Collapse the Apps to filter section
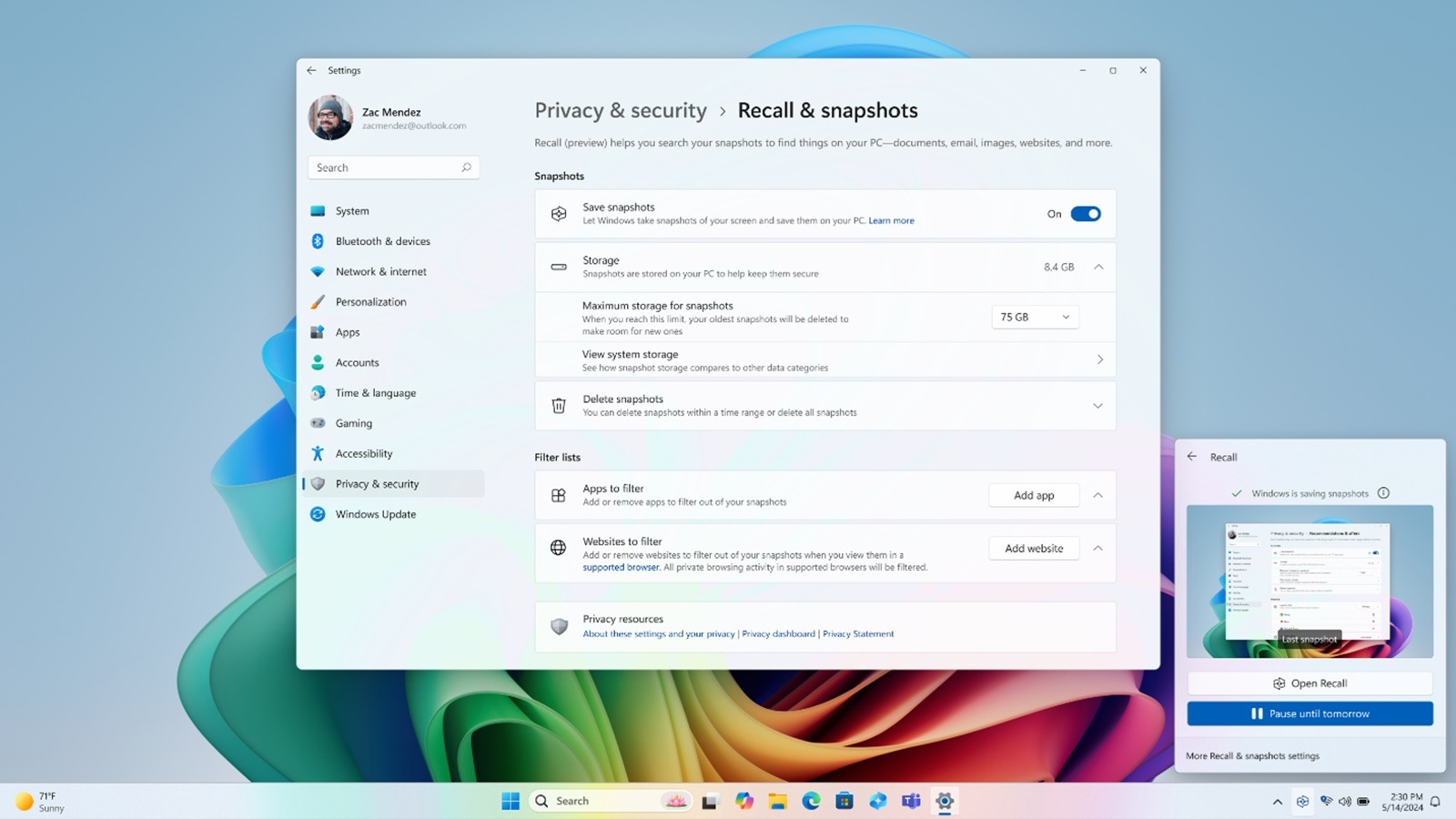The height and width of the screenshot is (819, 1456). coord(1097,495)
